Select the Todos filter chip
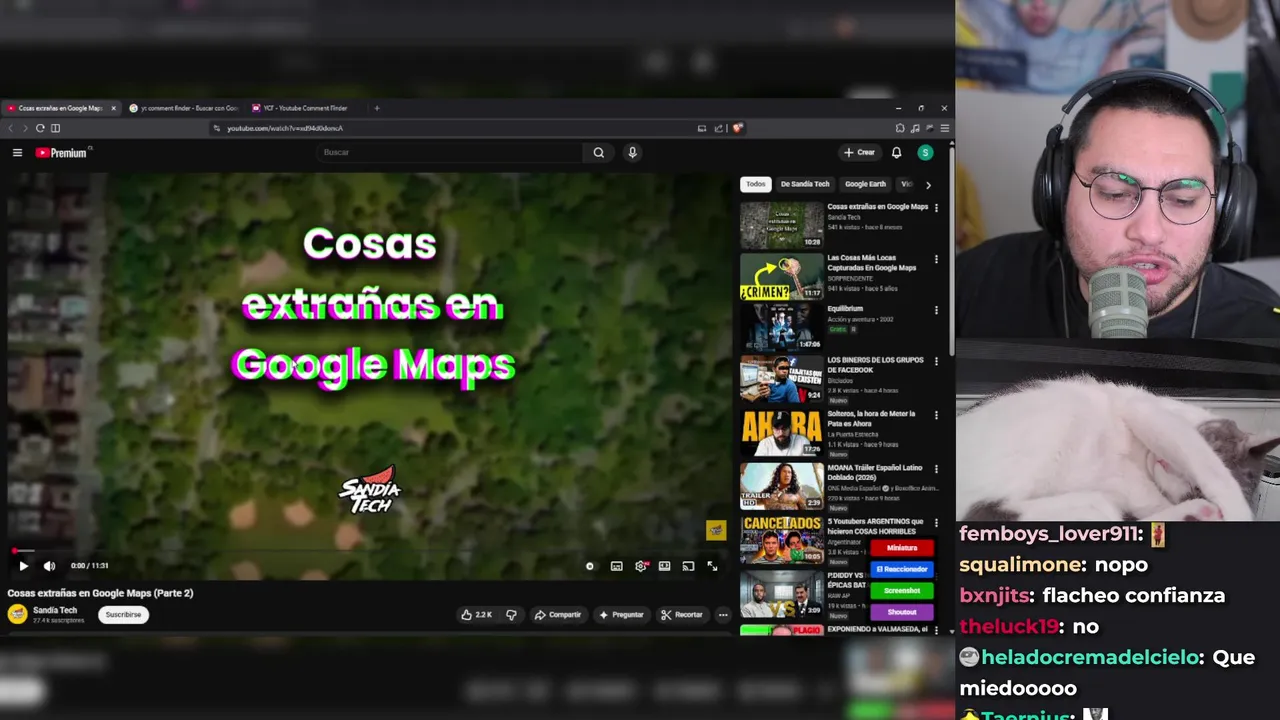 [x=756, y=184]
